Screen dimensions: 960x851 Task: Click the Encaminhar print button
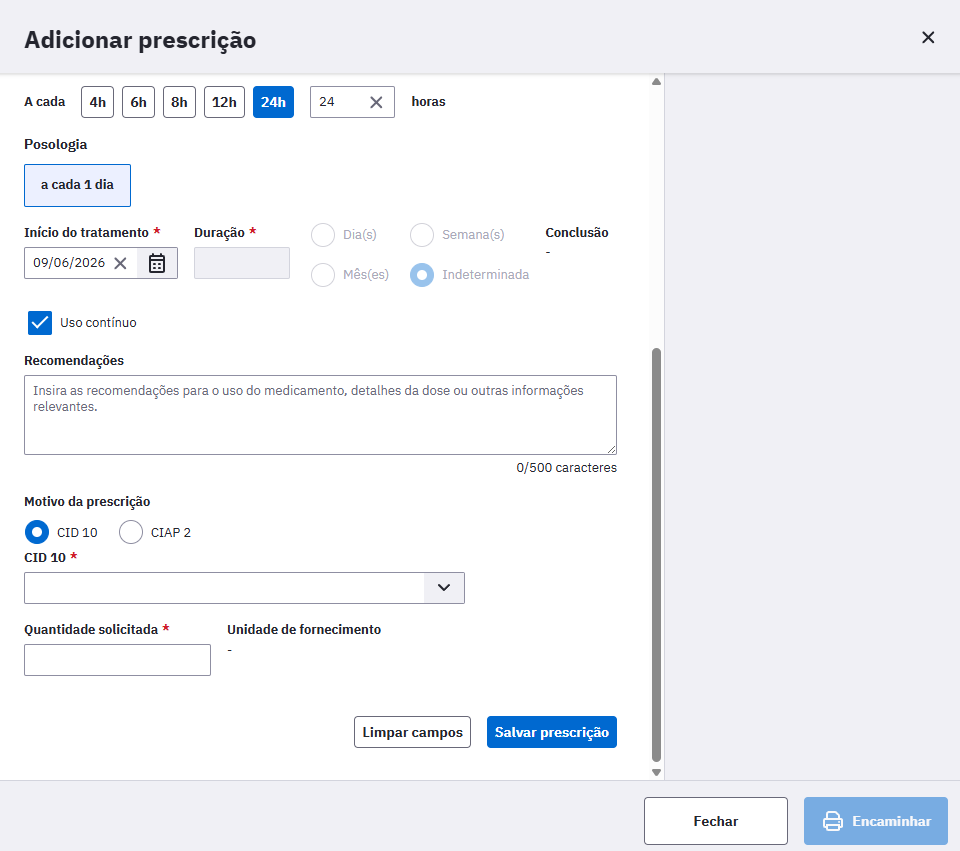click(876, 821)
